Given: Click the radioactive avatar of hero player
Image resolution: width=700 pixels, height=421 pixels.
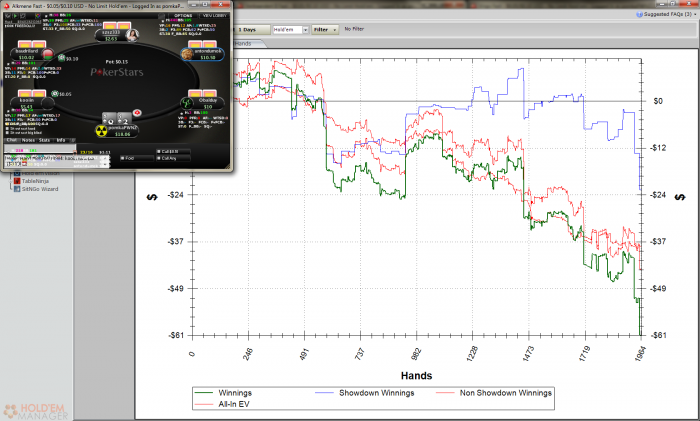Looking at the screenshot, I should [101, 131].
